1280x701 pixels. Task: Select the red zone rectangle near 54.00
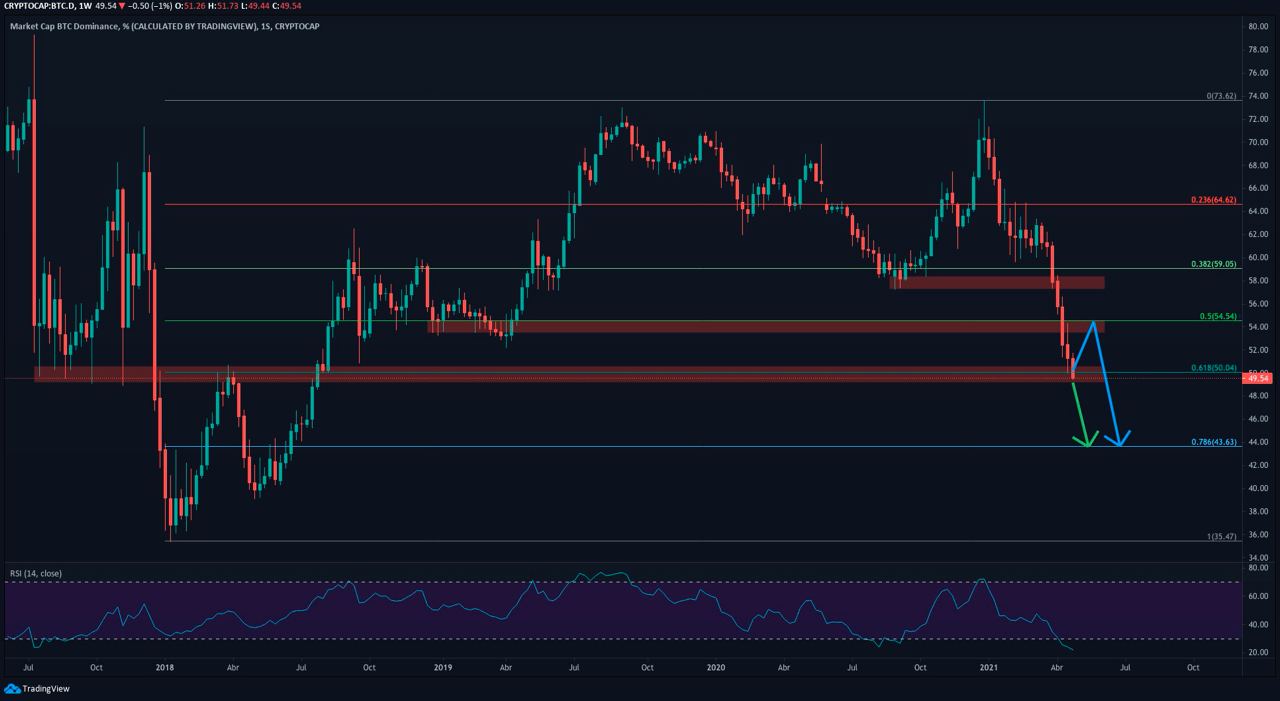tap(766, 326)
